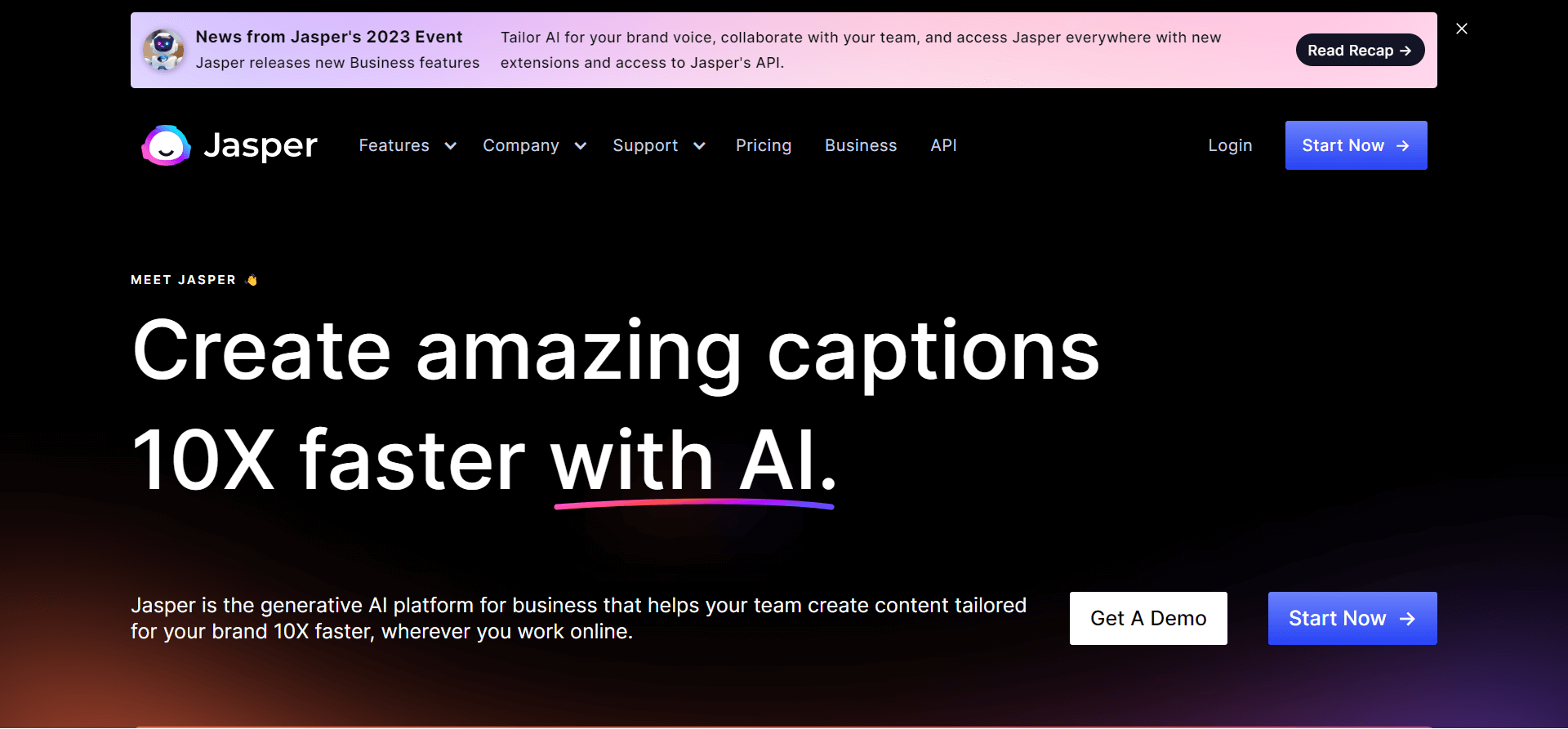Click the Get A Demo button

click(x=1148, y=619)
